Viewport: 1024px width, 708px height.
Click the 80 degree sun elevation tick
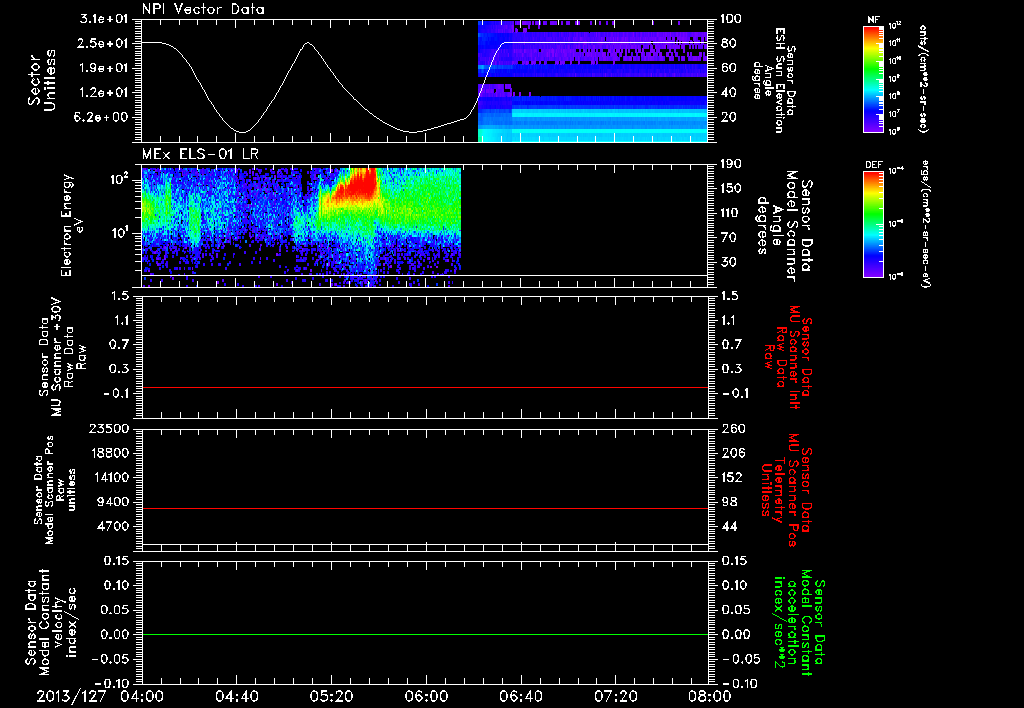(x=729, y=43)
